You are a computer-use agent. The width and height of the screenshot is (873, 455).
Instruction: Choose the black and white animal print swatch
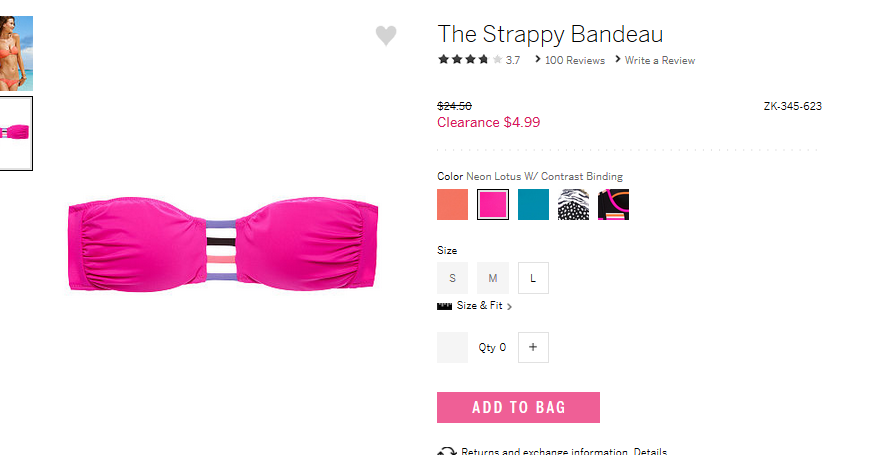pyautogui.click(x=573, y=204)
